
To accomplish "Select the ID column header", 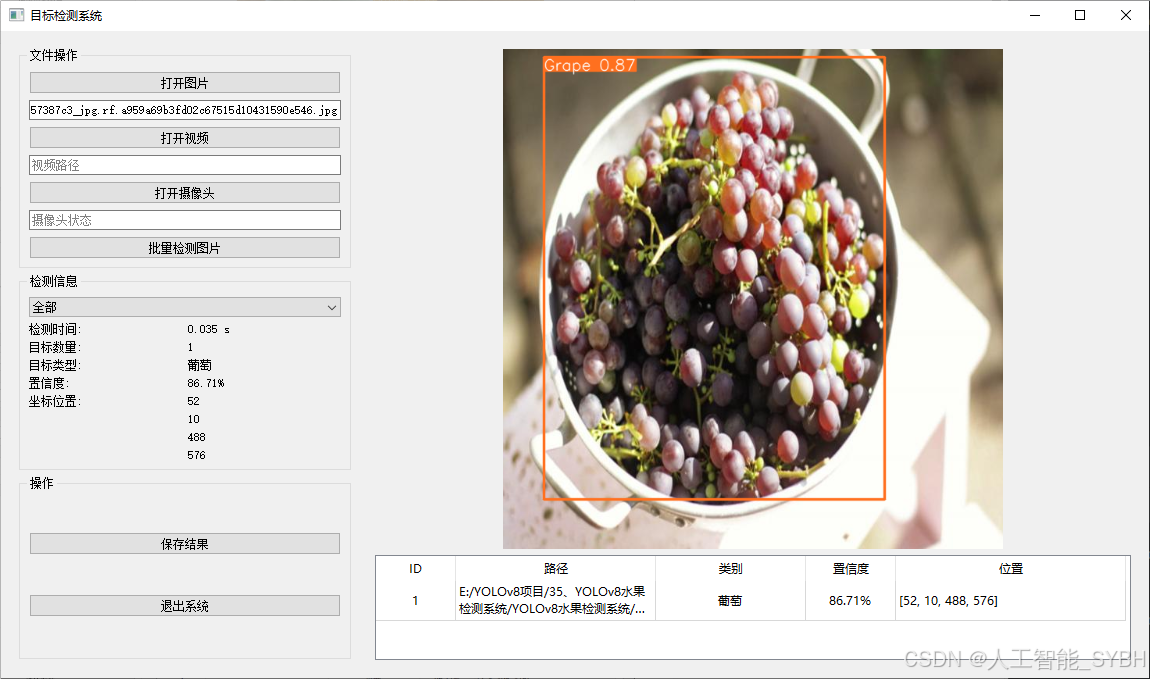I will point(415,568).
